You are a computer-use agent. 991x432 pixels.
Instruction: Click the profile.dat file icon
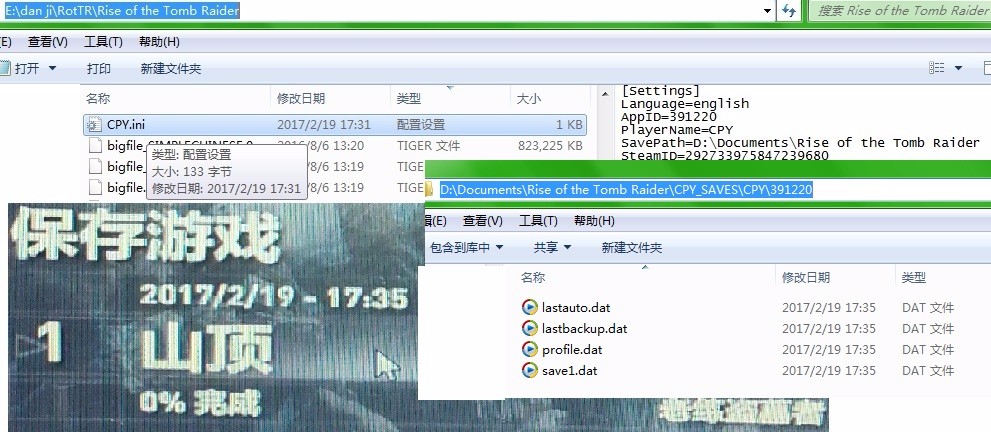point(530,349)
